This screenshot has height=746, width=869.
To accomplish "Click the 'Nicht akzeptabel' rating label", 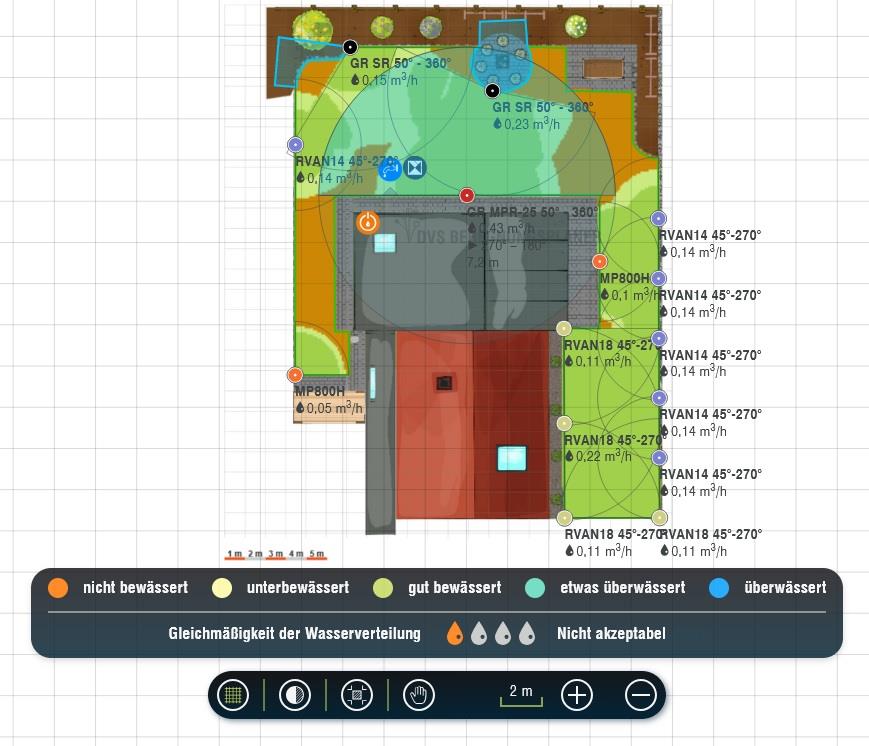I will 611,634.
